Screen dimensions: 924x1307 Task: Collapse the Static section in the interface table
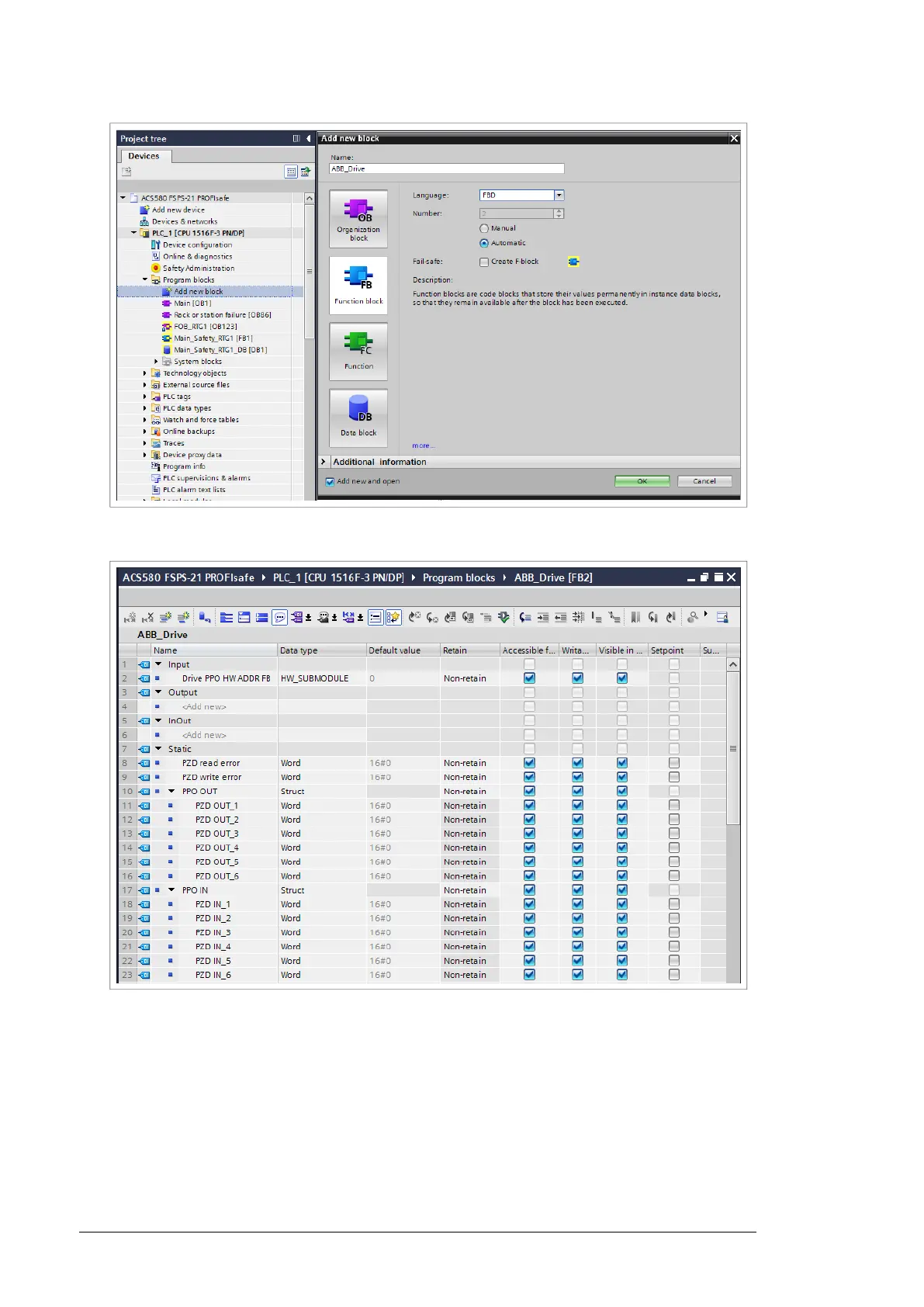[158, 749]
